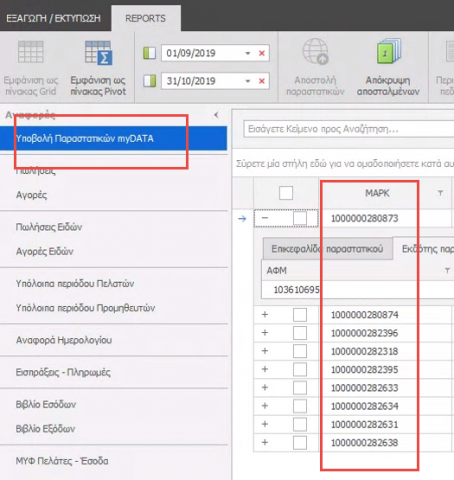Screen dimensions: 454x480
Task: Click ΜΑΡΚ cell 1000000282638
Action: [x=365, y=443]
